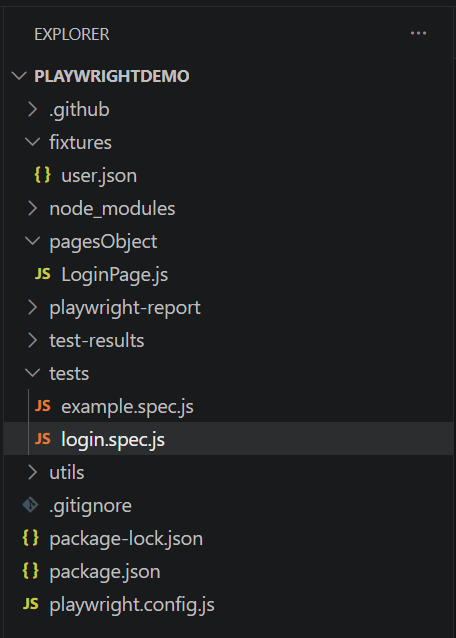Viewport: 456px width, 638px height.
Task: Select the EXPLORER panel title
Action: pyautogui.click(x=72, y=34)
